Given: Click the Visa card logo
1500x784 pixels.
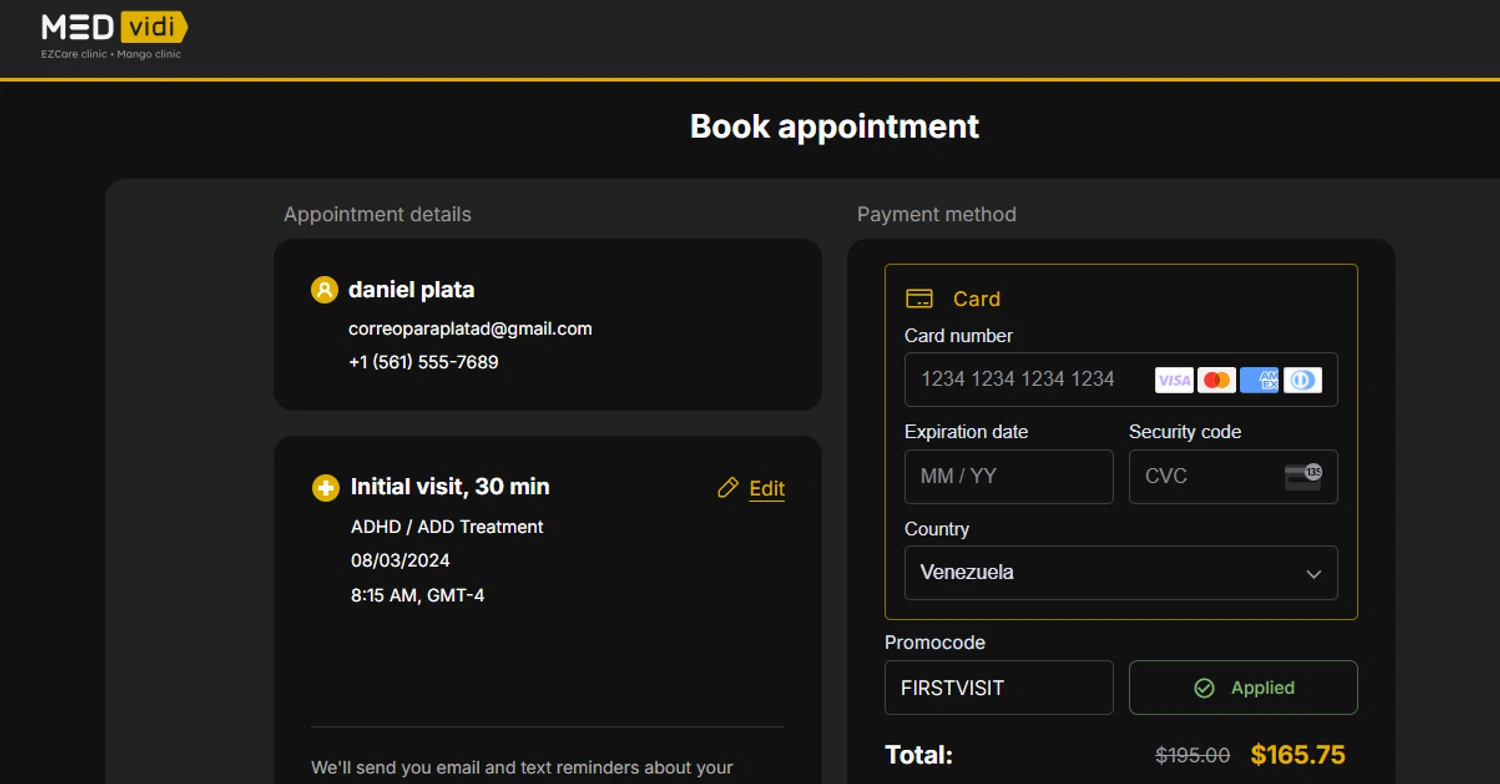Looking at the screenshot, I should [1174, 380].
